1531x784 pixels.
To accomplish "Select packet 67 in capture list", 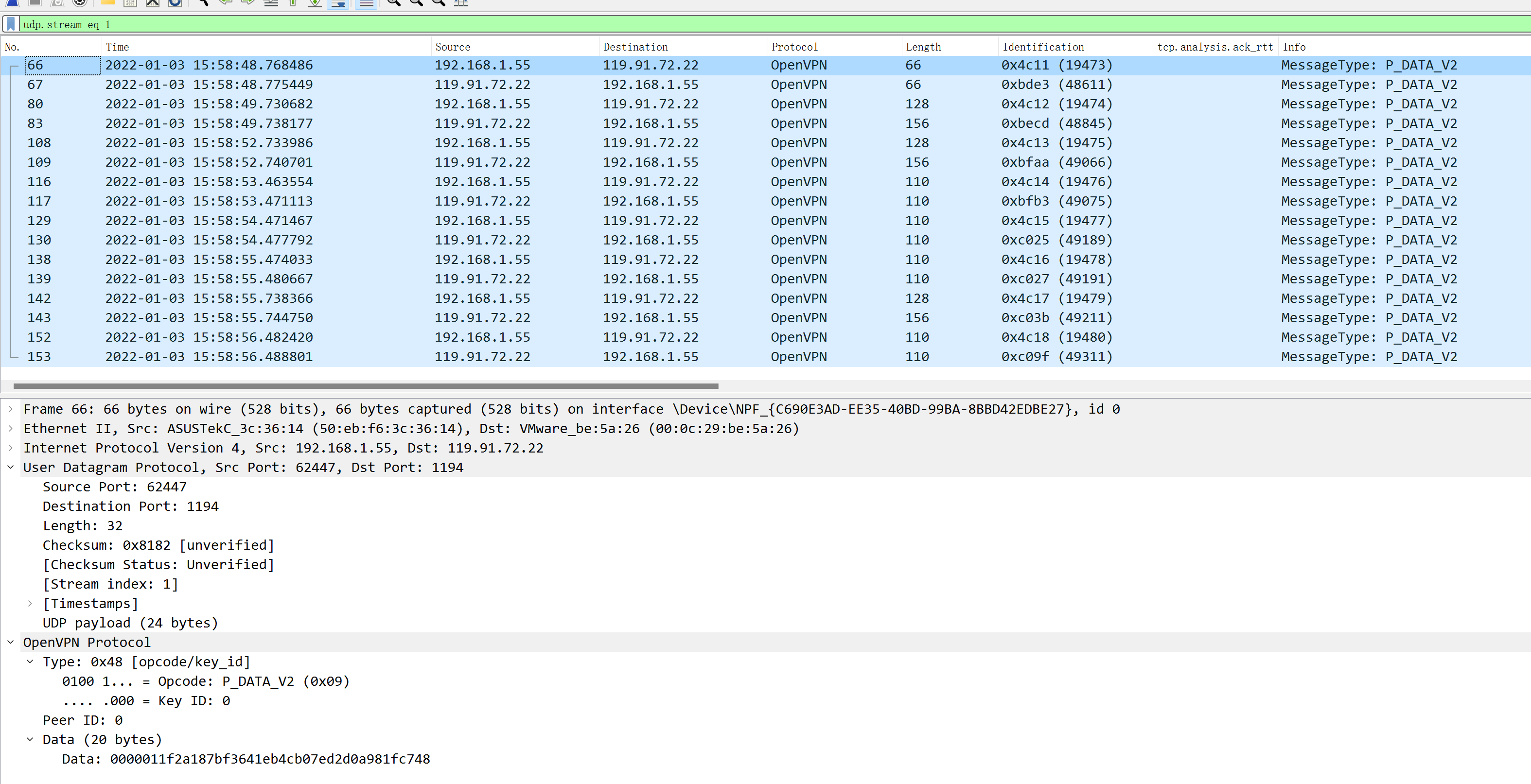I will pyautogui.click(x=400, y=85).
